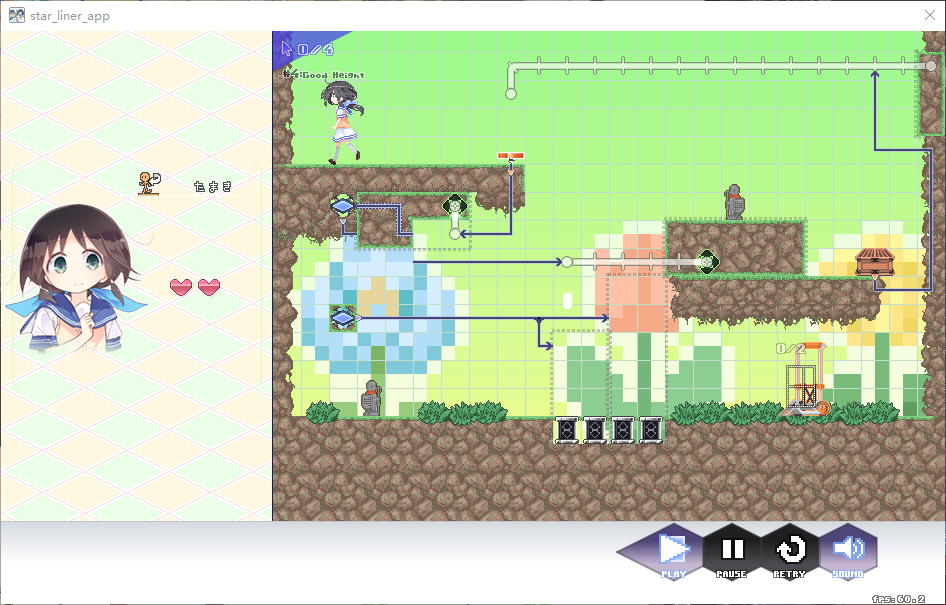Click the schoolgirl character on the ledge
Image resolution: width=946 pixels, height=605 pixels.
342,122
